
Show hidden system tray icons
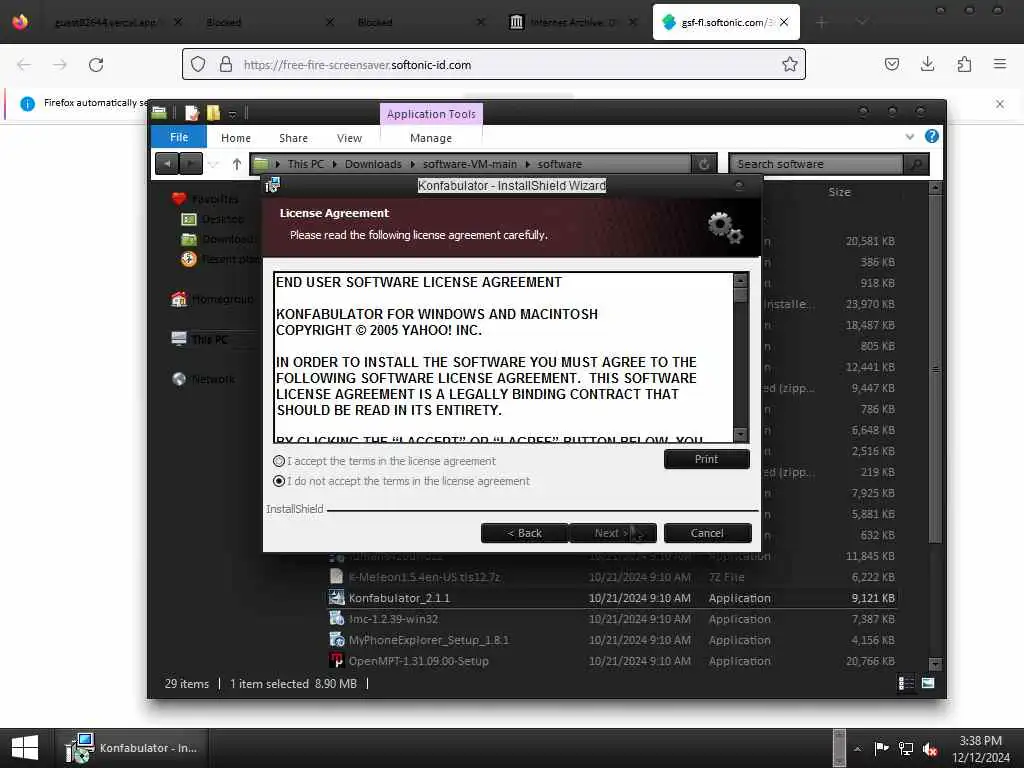857,748
